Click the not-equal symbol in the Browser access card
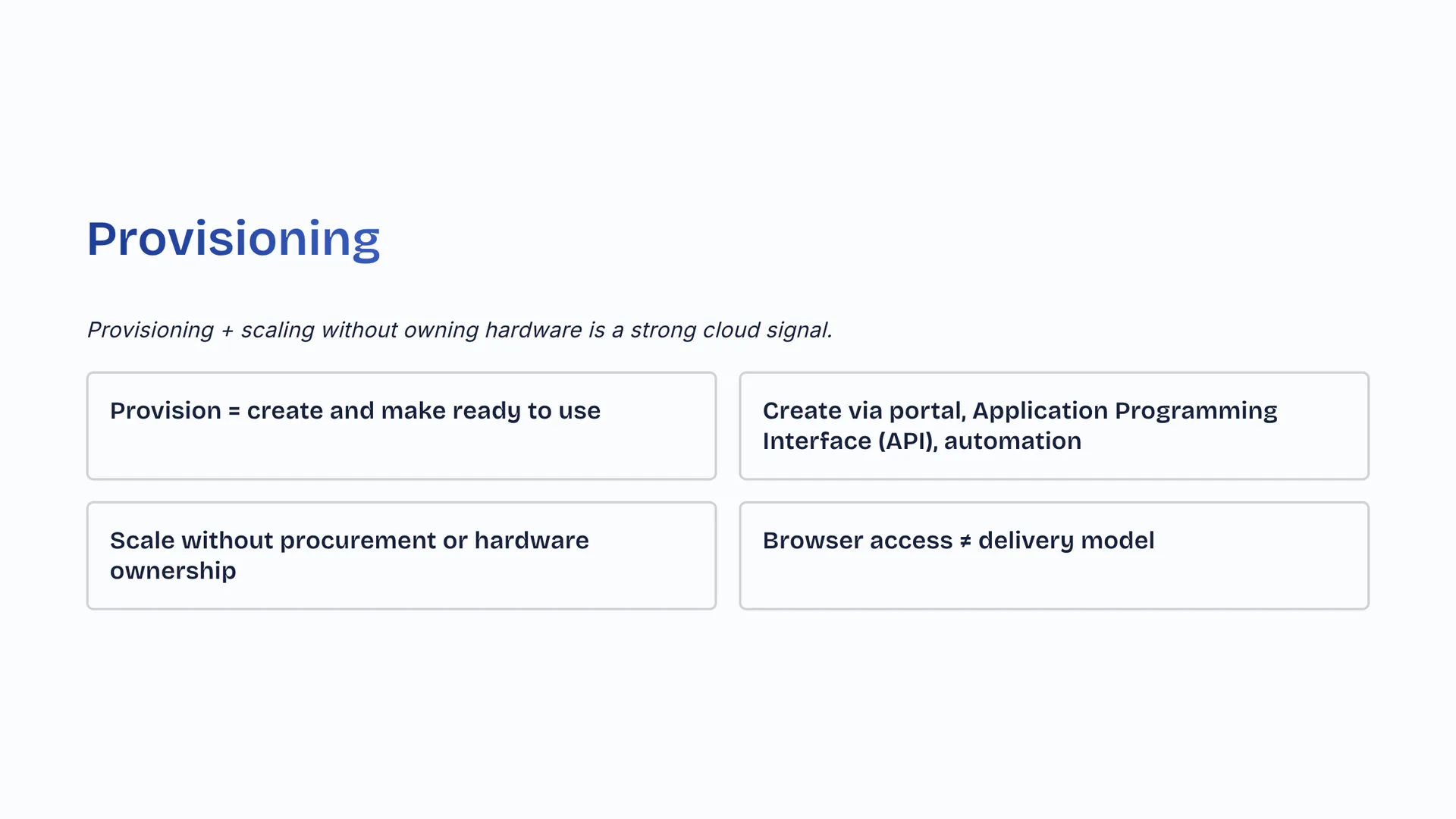This screenshot has width=1456, height=819. (965, 541)
